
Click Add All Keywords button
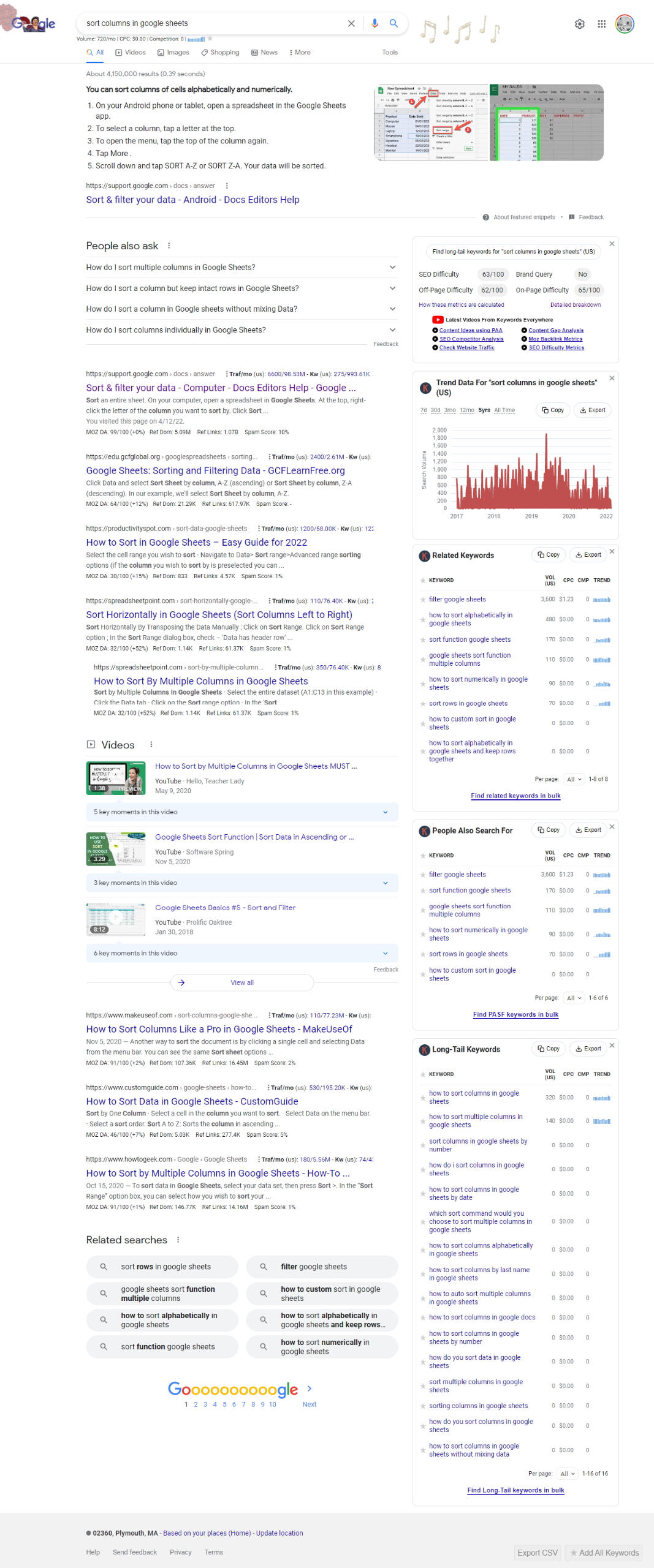[604, 1553]
